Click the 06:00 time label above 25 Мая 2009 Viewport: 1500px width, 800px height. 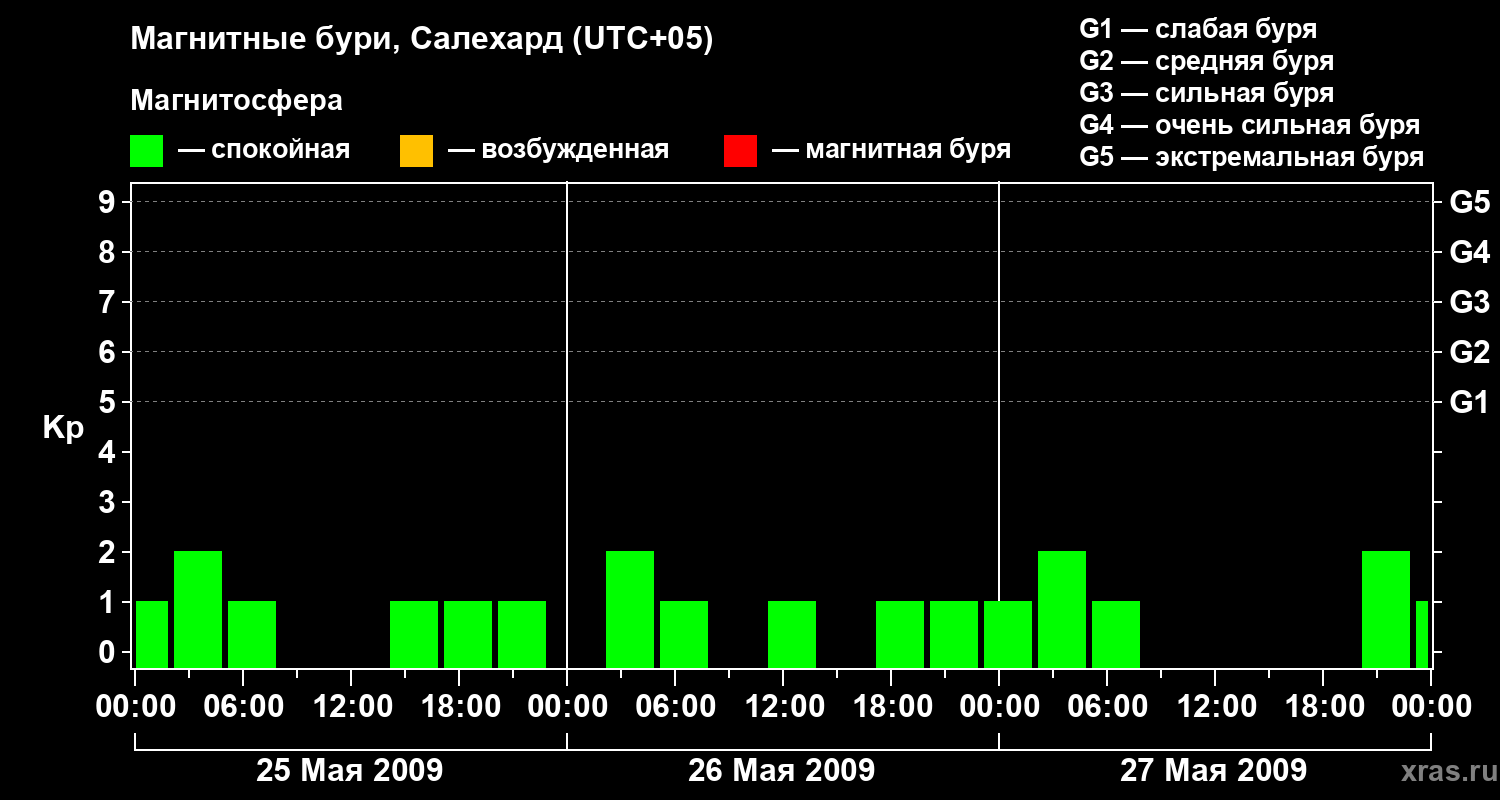(243, 707)
